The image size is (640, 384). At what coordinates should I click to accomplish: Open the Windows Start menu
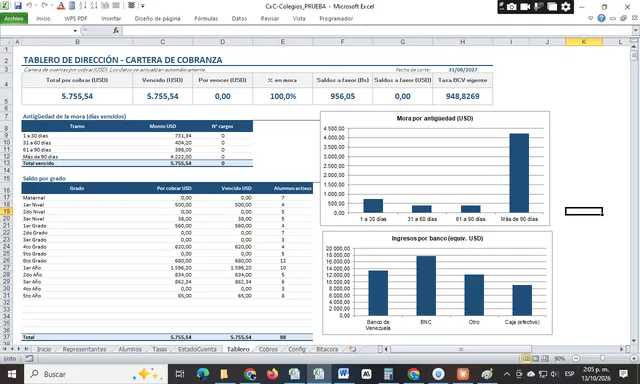[x=12, y=374]
